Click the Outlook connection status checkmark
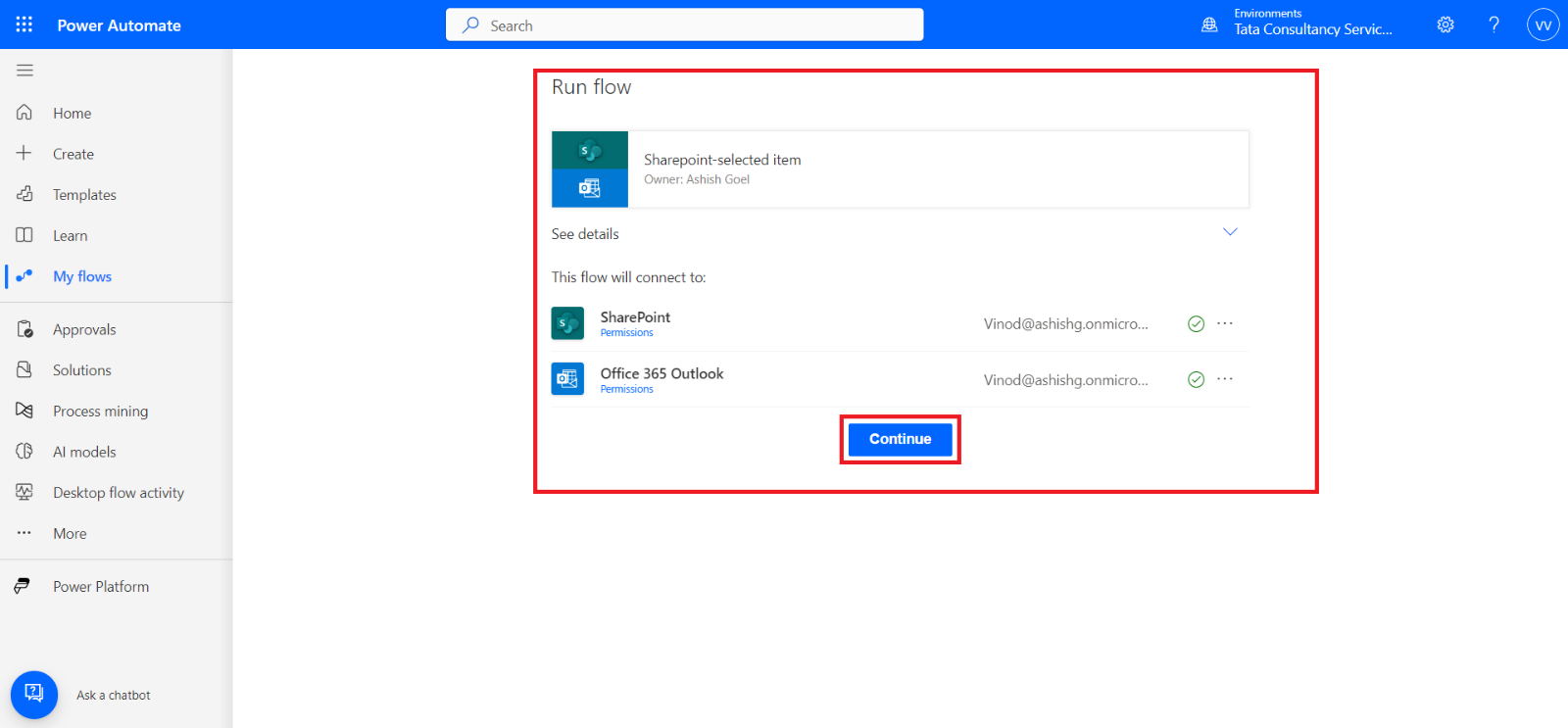The width and height of the screenshot is (1568, 728). (x=1196, y=380)
